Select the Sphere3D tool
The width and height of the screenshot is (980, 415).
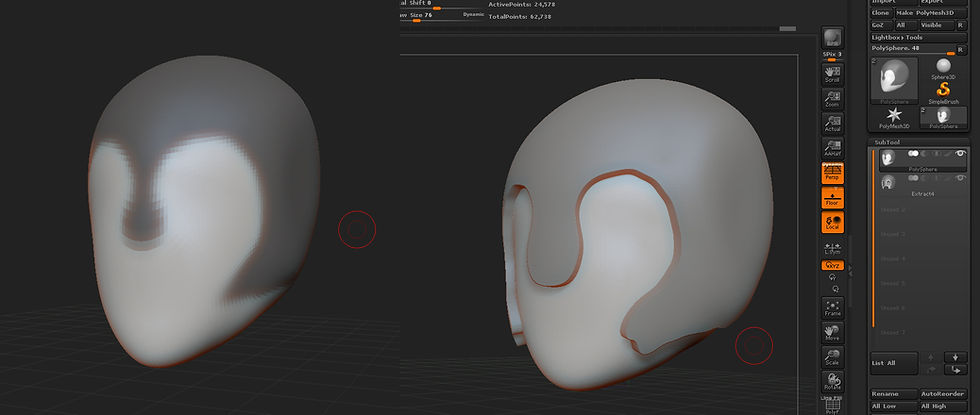pos(943,68)
